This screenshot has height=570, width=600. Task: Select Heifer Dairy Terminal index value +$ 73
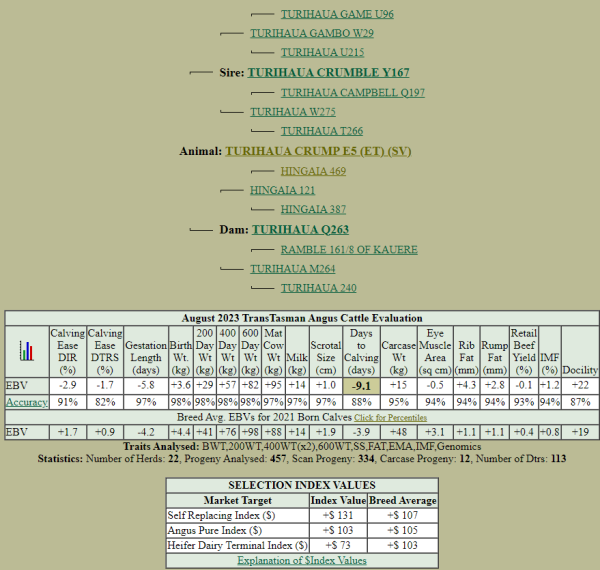click(x=338, y=546)
